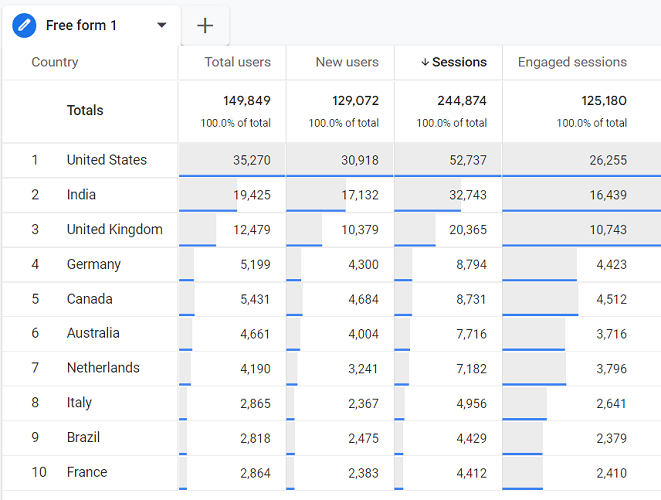Select the Germany country cell

tap(94, 264)
